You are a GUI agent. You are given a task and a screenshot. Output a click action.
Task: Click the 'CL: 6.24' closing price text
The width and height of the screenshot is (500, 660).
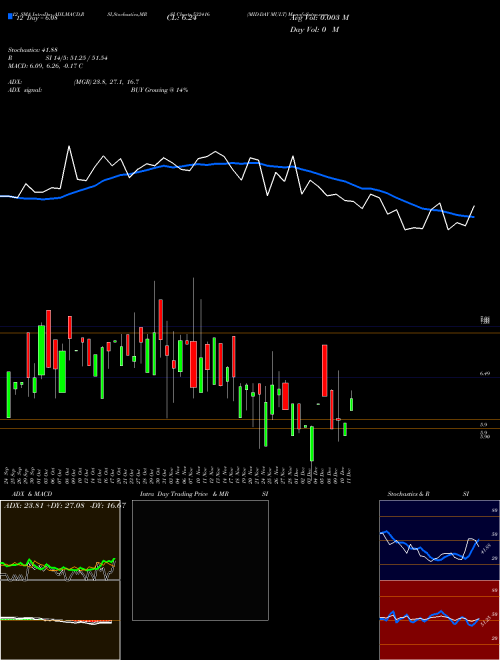tap(181, 18)
